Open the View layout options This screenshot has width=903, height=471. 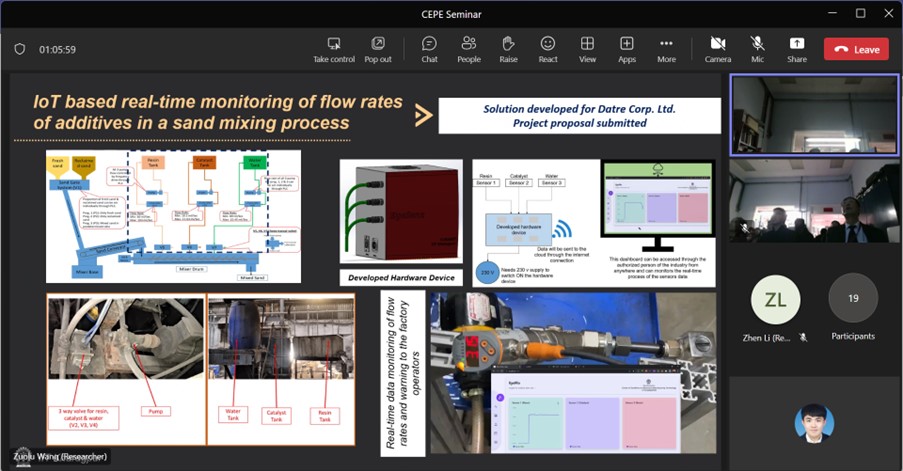pos(587,44)
